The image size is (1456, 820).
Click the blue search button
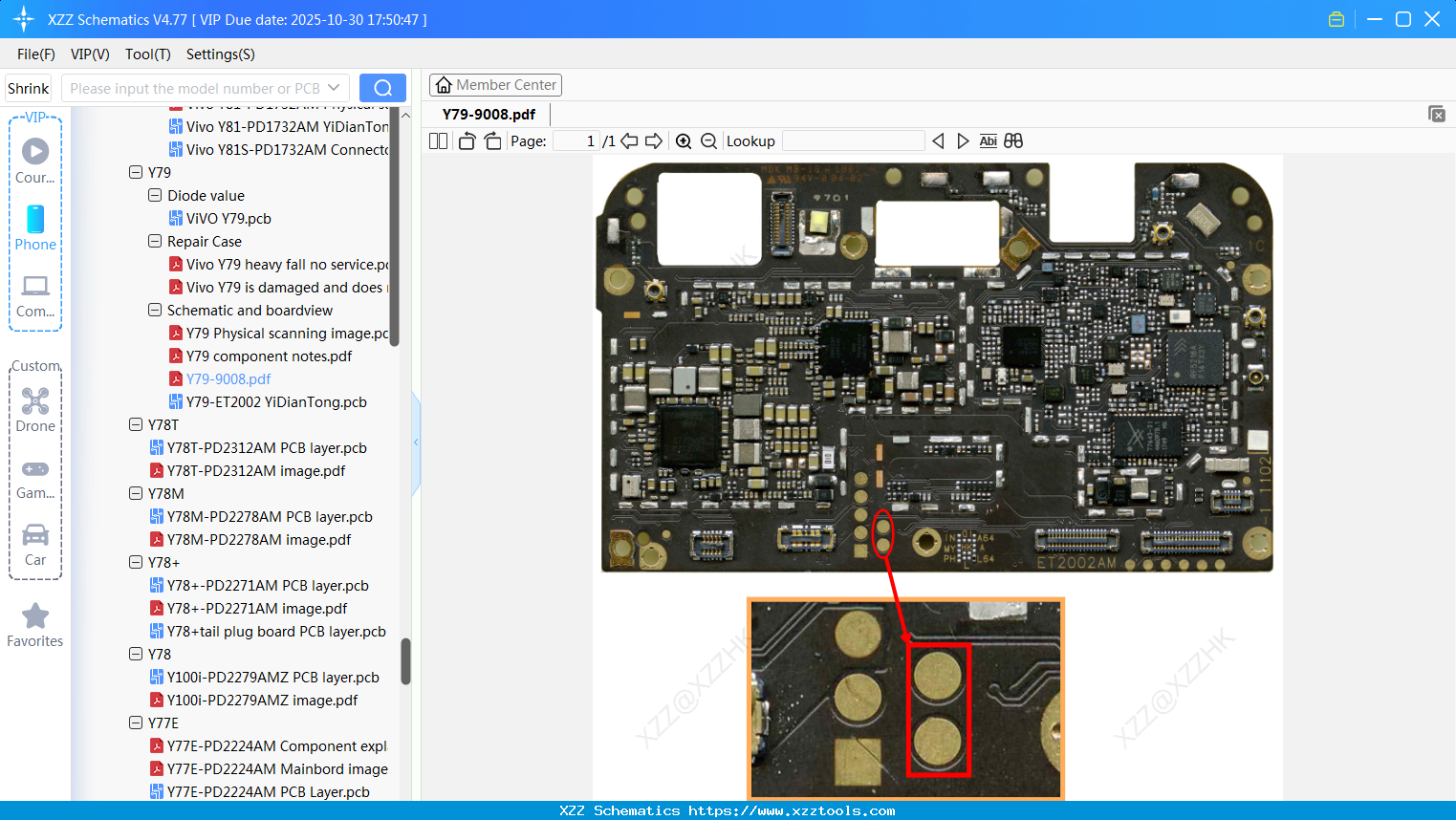tap(382, 88)
